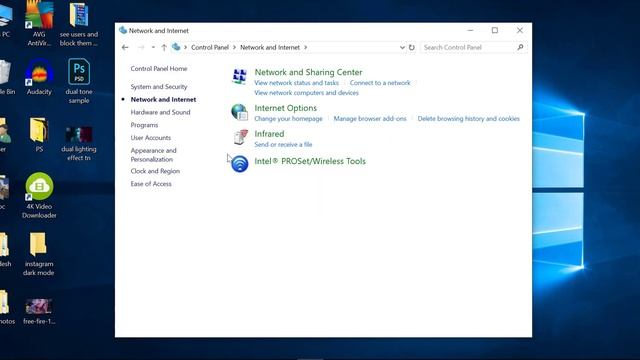Refresh the Control Panel view
Screen dimensions: 640x360
coord(412,47)
